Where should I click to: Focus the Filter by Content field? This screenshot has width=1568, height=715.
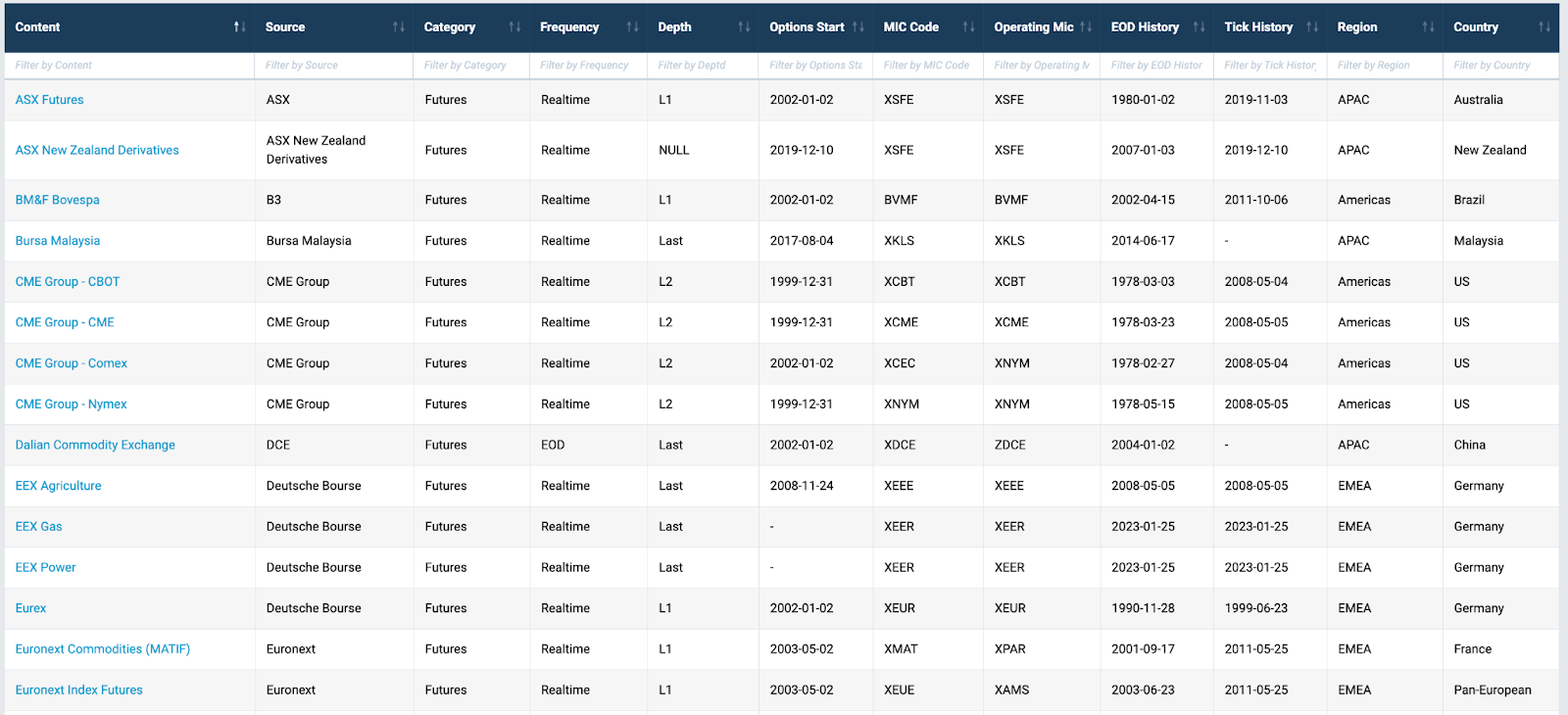129,66
